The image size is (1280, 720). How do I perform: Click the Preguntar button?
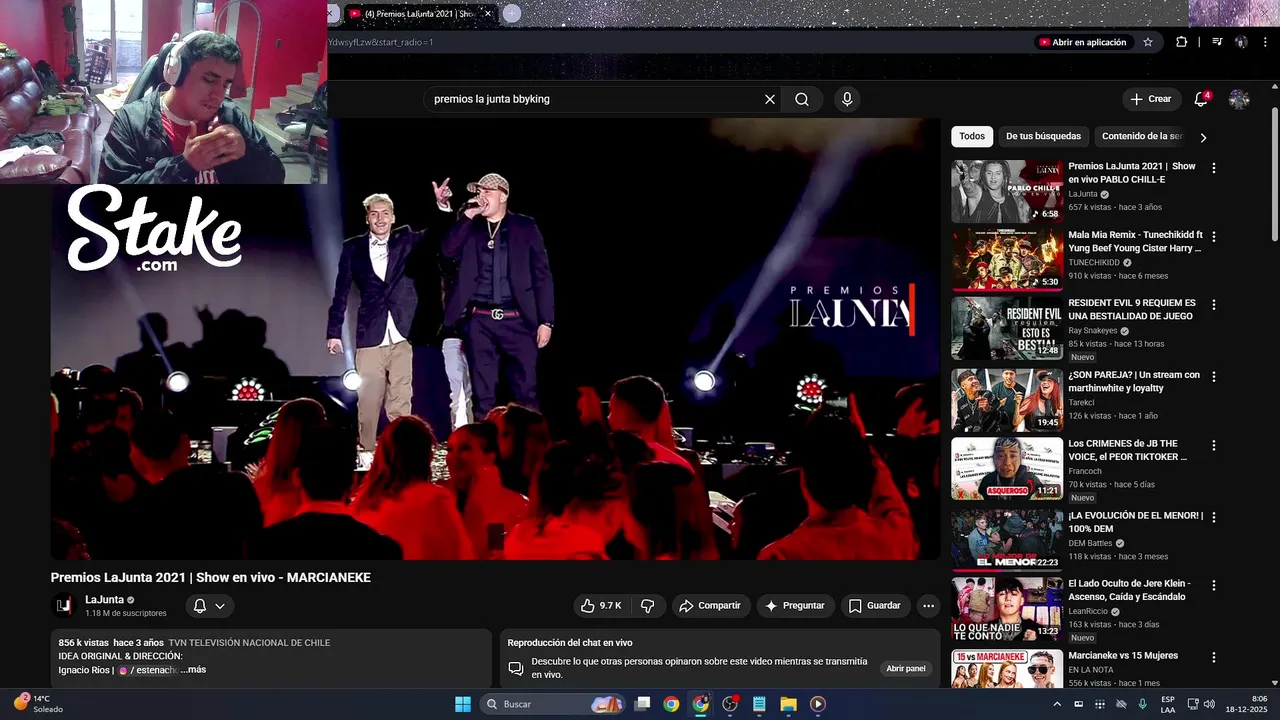pos(796,606)
